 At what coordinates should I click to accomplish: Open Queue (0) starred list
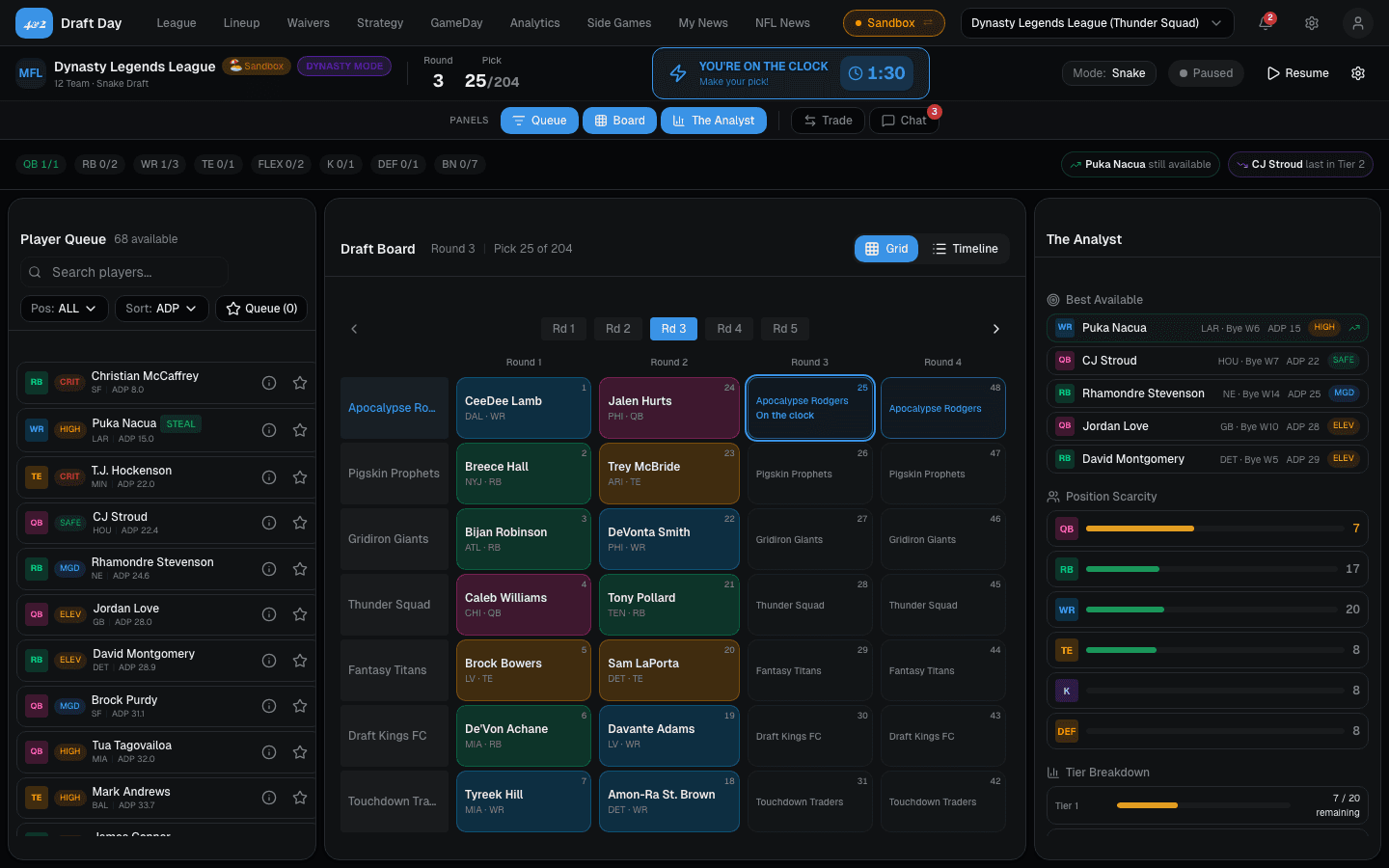(x=261, y=309)
